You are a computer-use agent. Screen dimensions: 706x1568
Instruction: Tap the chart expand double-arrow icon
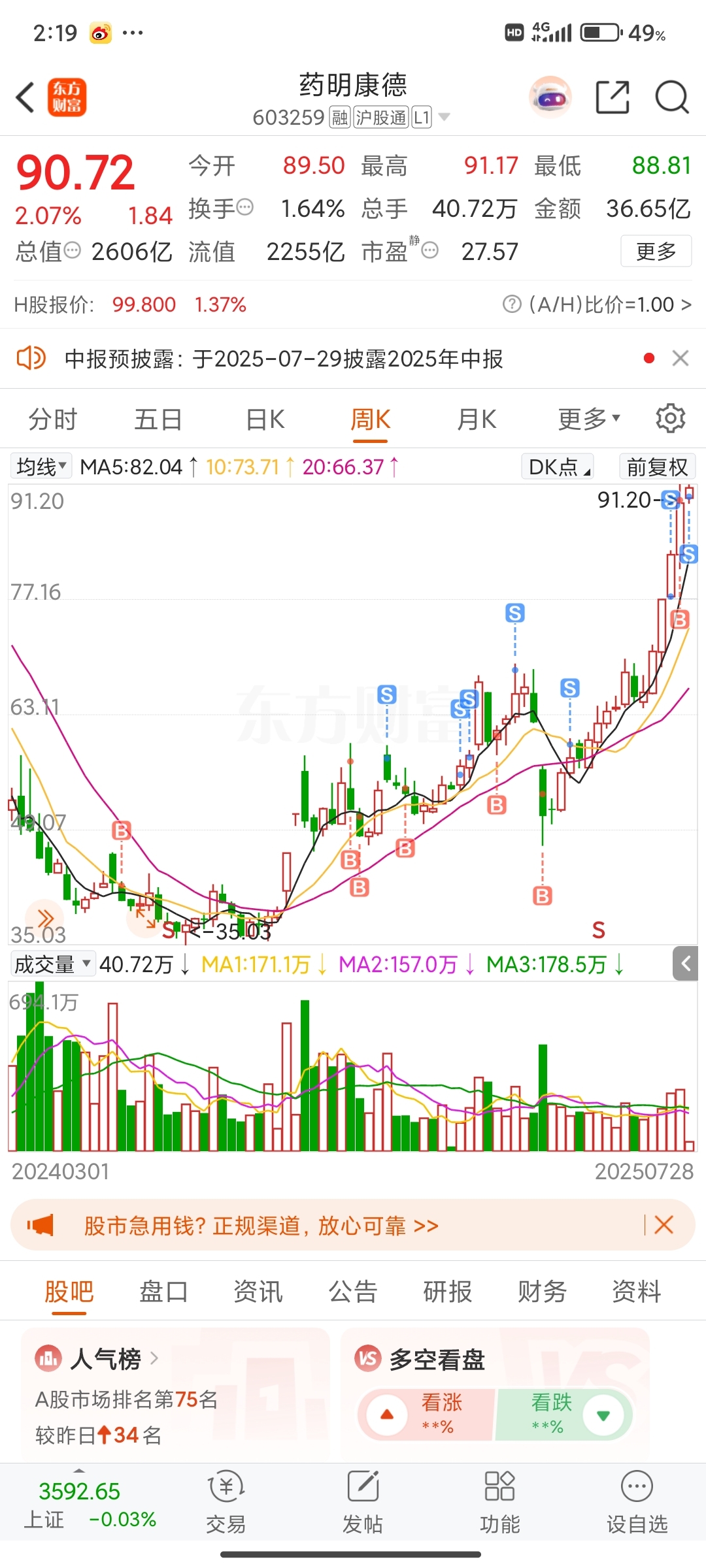tap(45, 919)
